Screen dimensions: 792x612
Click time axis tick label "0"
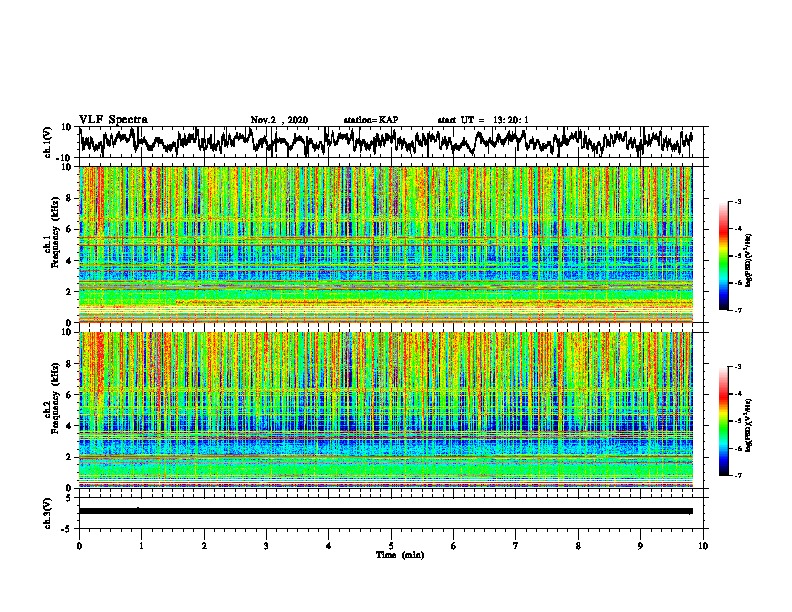coord(79,546)
